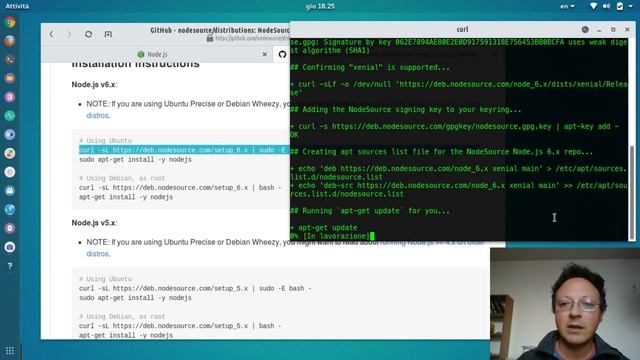640x360 pixels.
Task: Click the padlock icon before the URL
Action: (210, 38)
